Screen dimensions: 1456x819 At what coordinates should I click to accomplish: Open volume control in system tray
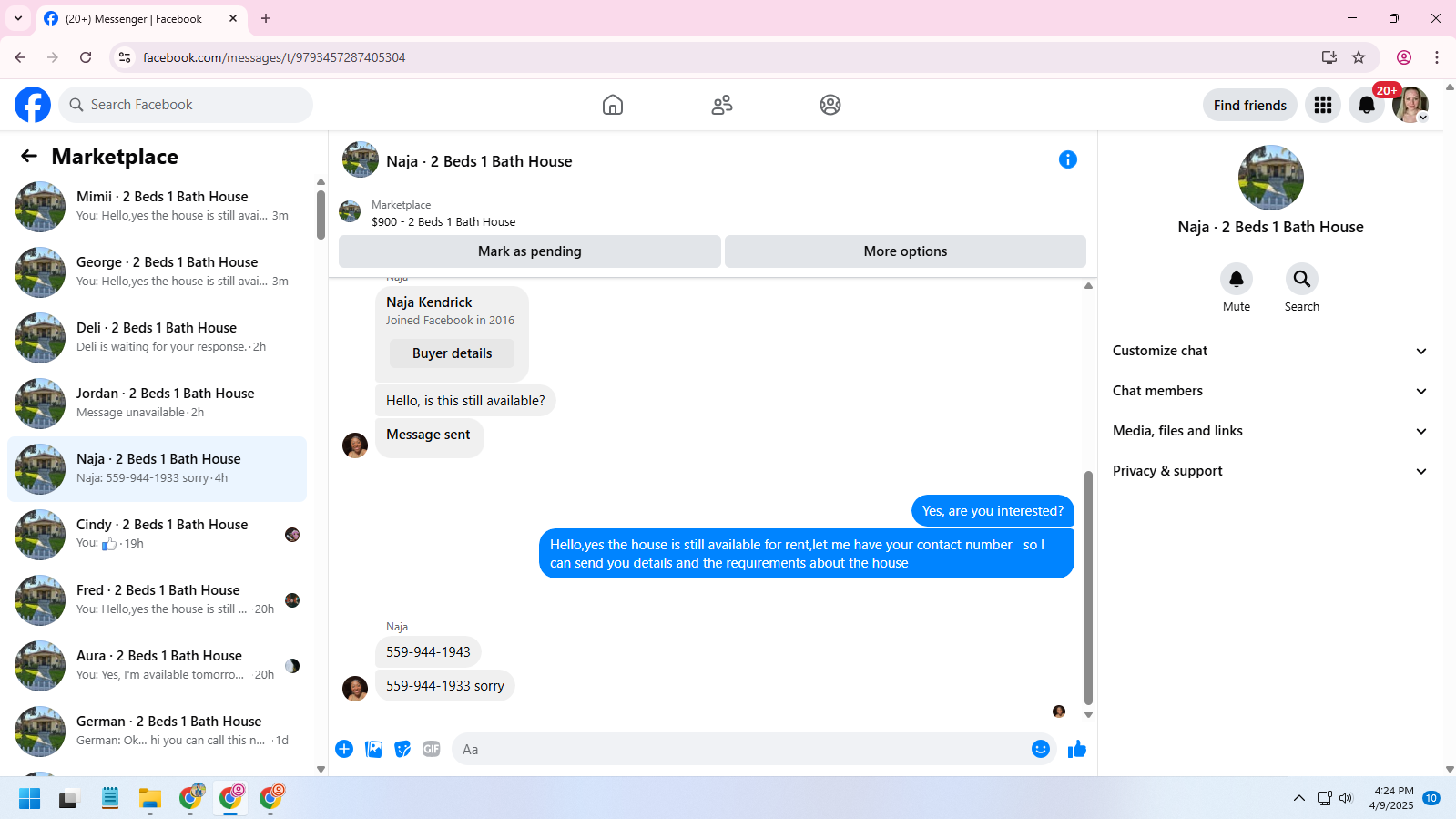(x=1347, y=799)
